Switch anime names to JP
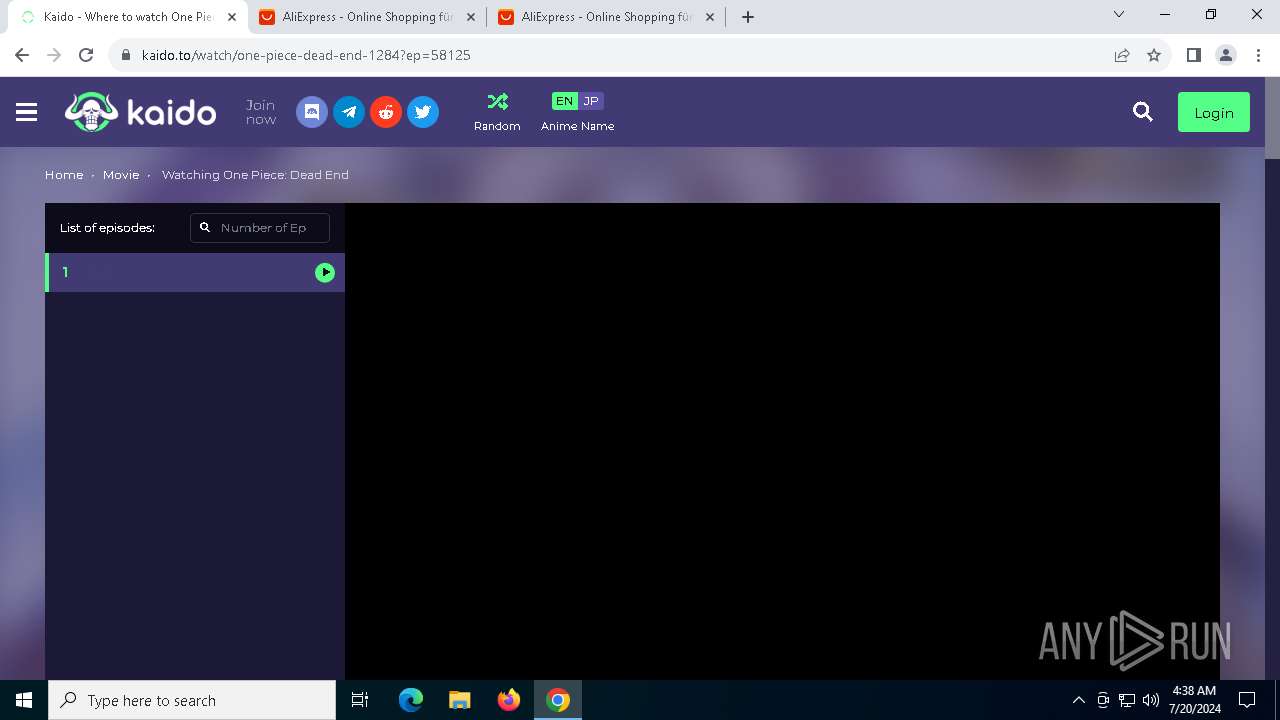 point(591,101)
